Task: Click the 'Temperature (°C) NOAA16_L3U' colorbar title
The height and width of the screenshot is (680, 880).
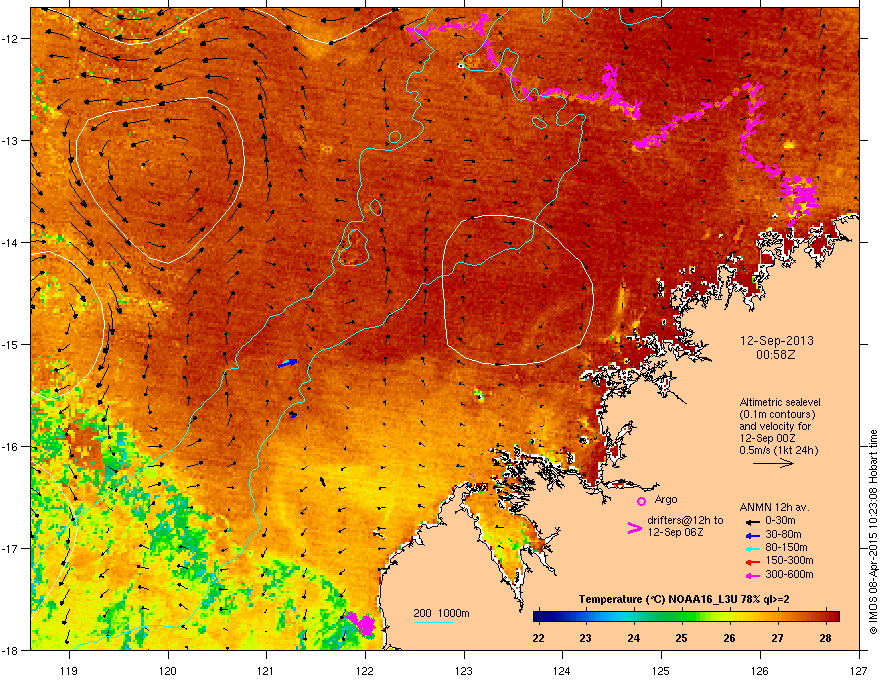Action: point(658,599)
